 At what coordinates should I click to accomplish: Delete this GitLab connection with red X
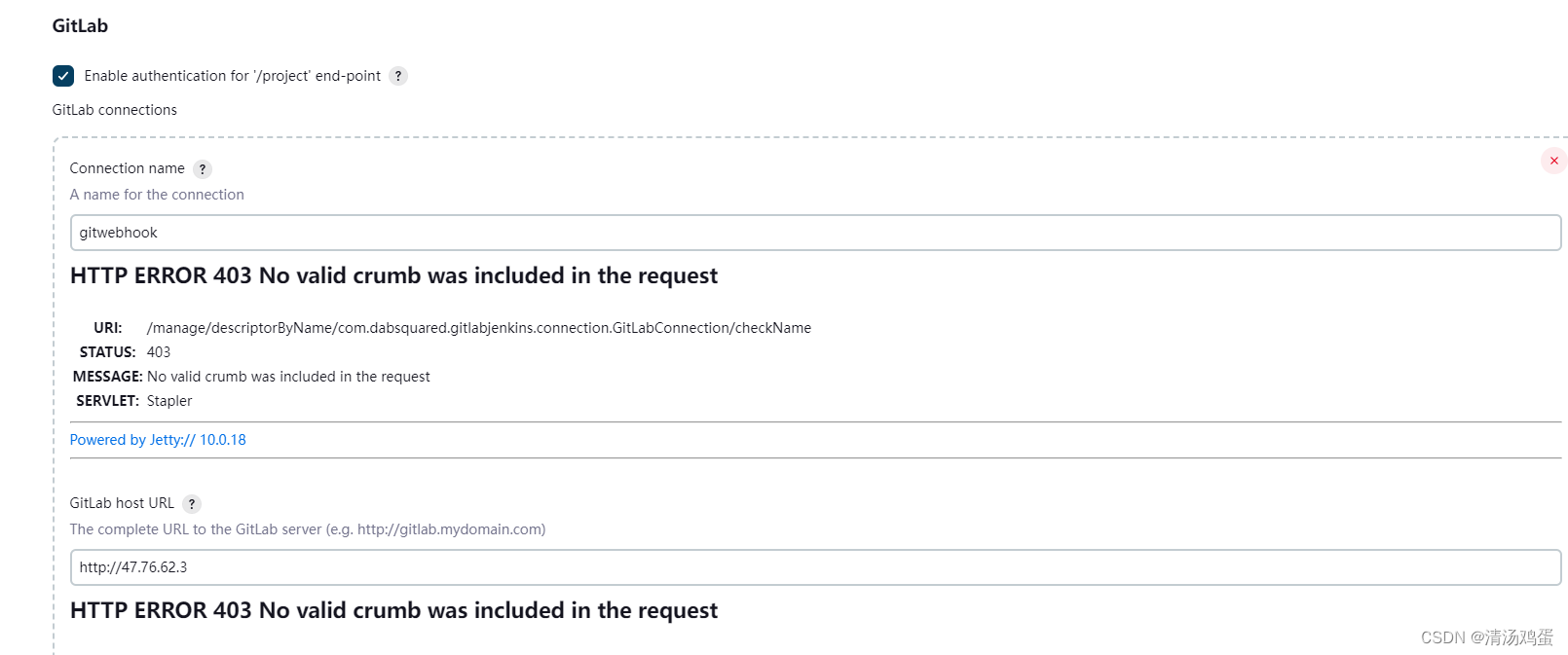tap(1554, 161)
